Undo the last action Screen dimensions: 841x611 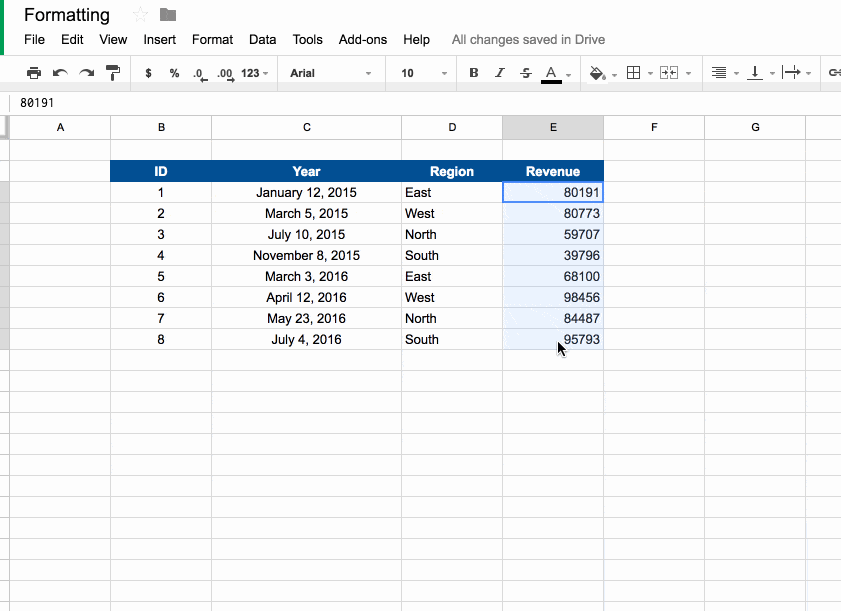60,73
